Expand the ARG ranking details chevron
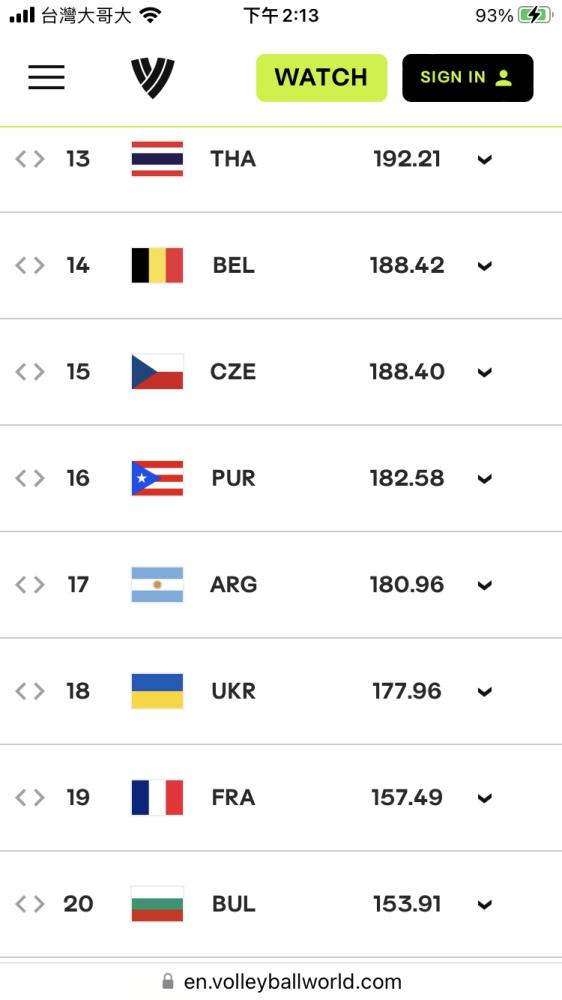 (x=485, y=585)
